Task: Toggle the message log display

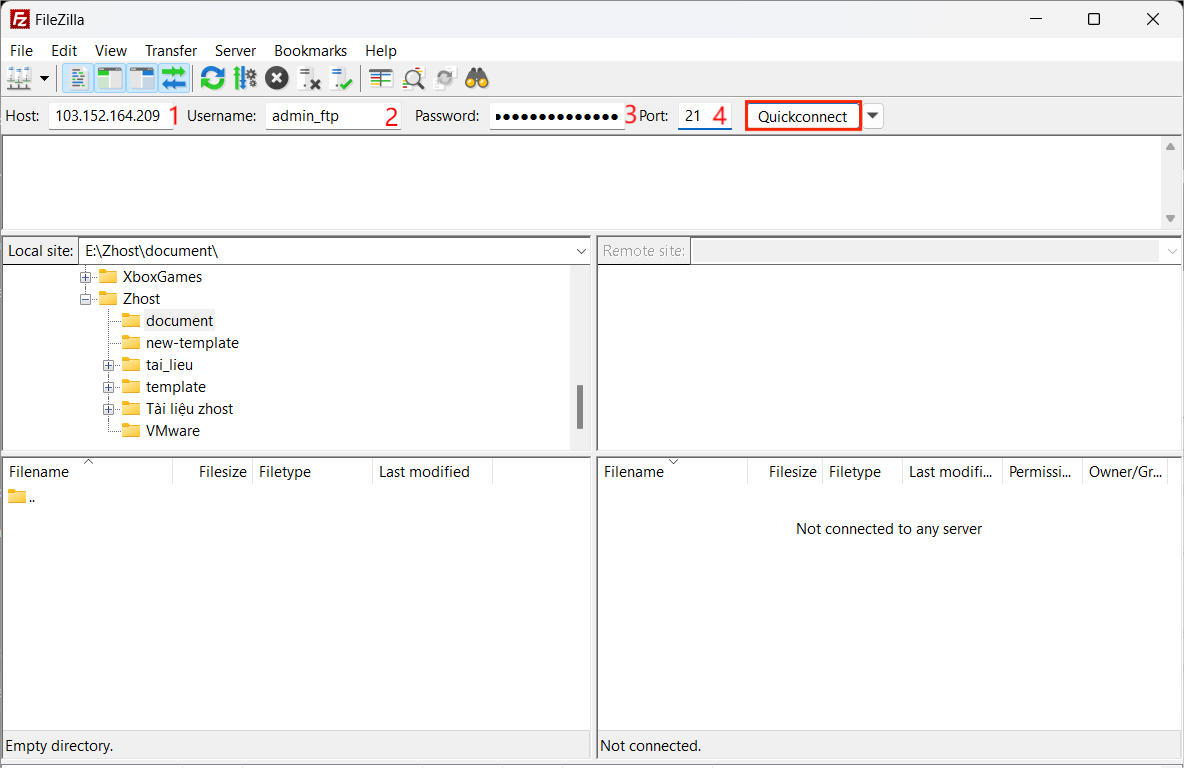Action: 78,78
